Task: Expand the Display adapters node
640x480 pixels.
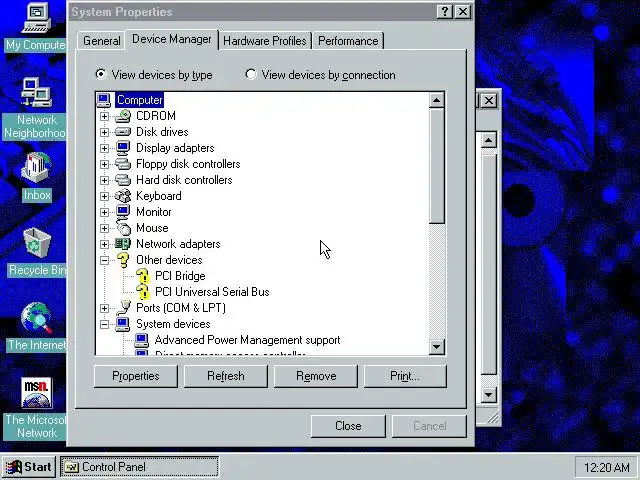Action: [104, 148]
